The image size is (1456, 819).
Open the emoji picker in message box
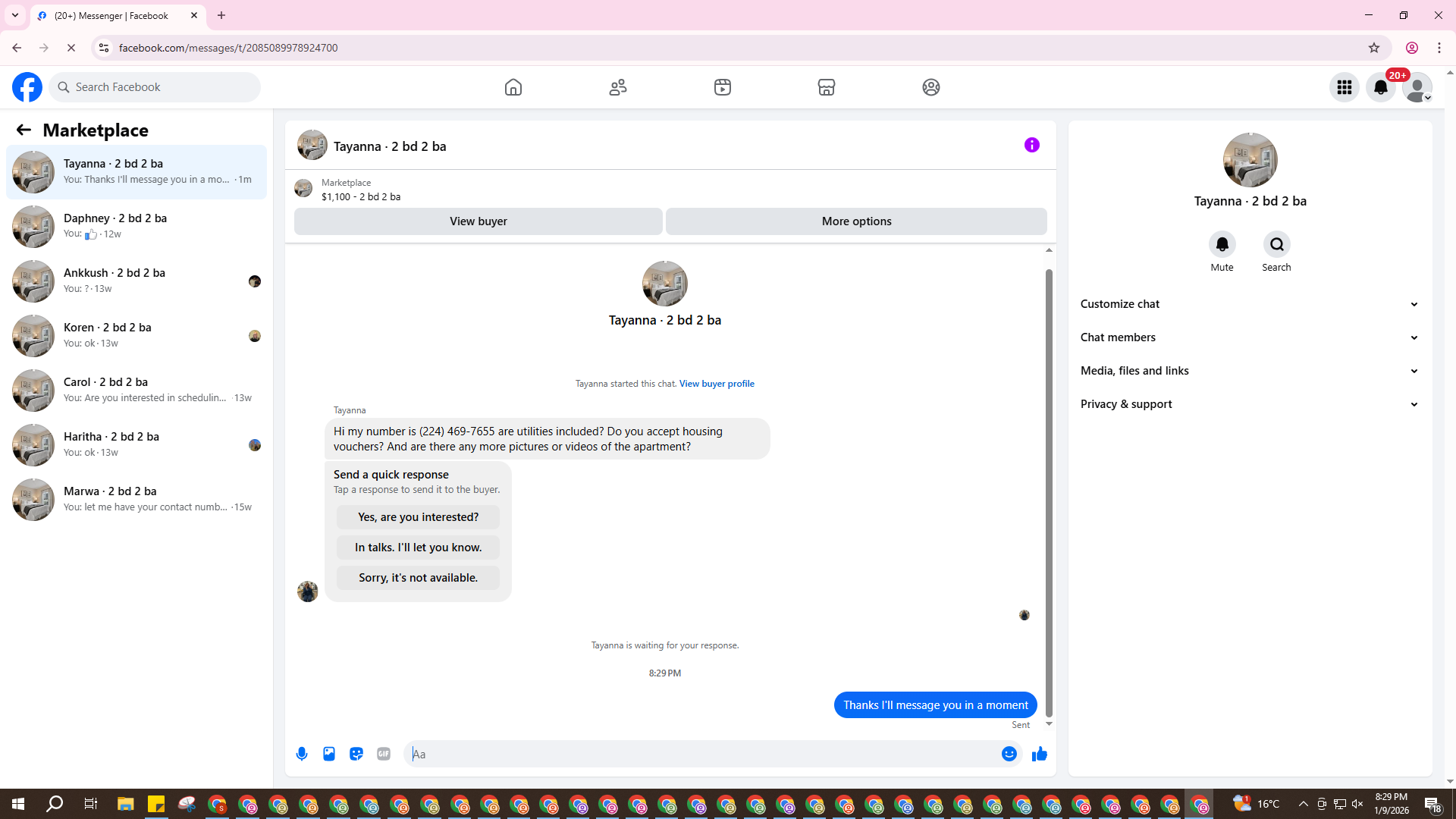[1009, 754]
